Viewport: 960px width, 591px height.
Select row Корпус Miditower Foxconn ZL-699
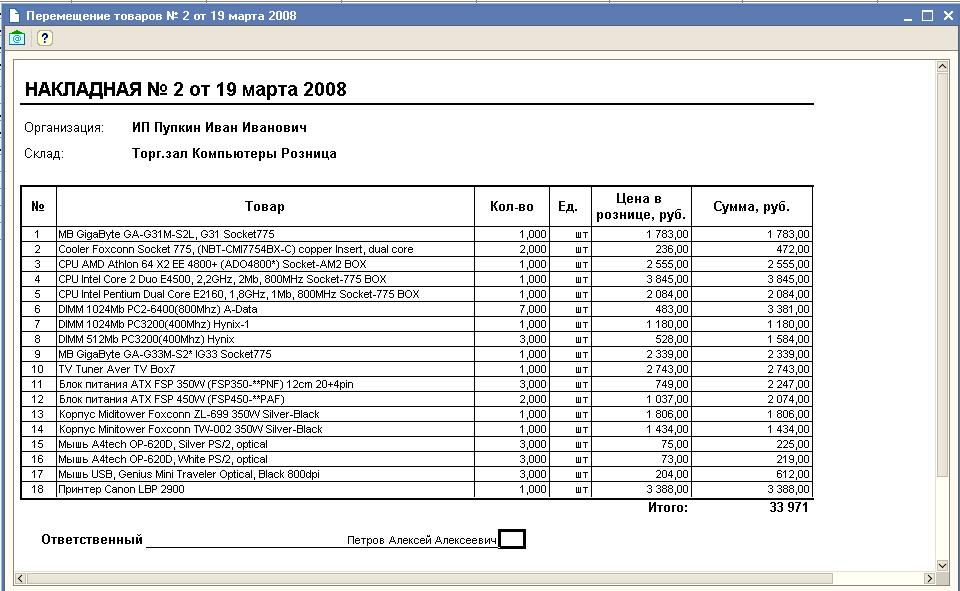click(x=416, y=414)
